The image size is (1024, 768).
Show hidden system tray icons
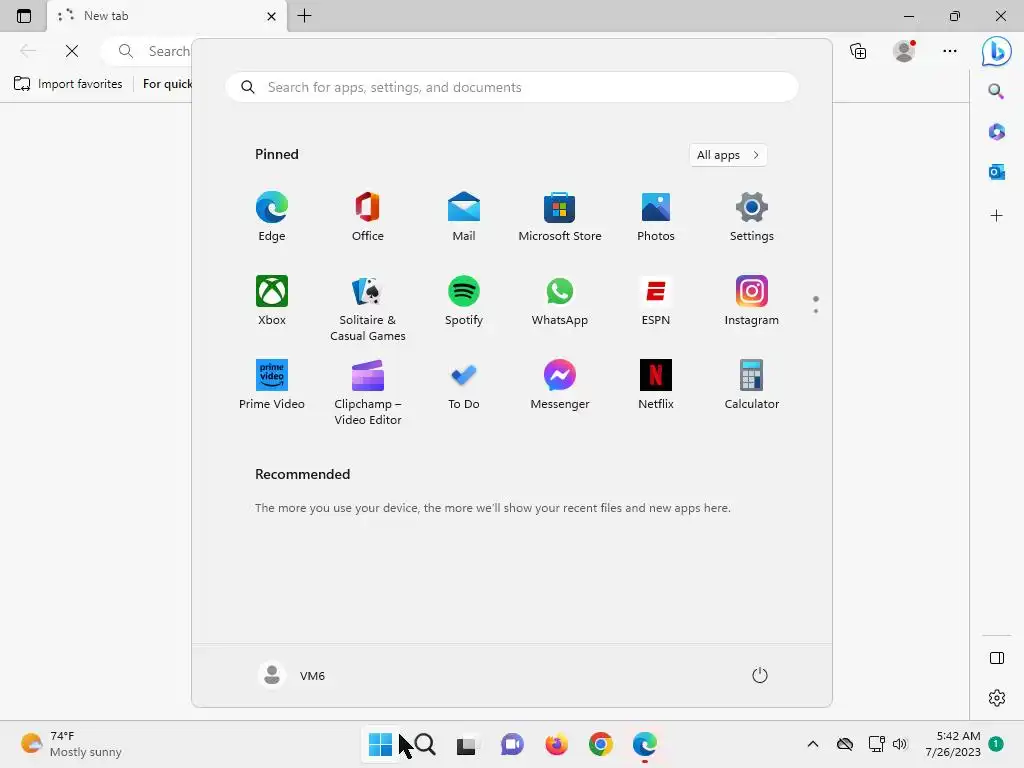[x=812, y=744]
